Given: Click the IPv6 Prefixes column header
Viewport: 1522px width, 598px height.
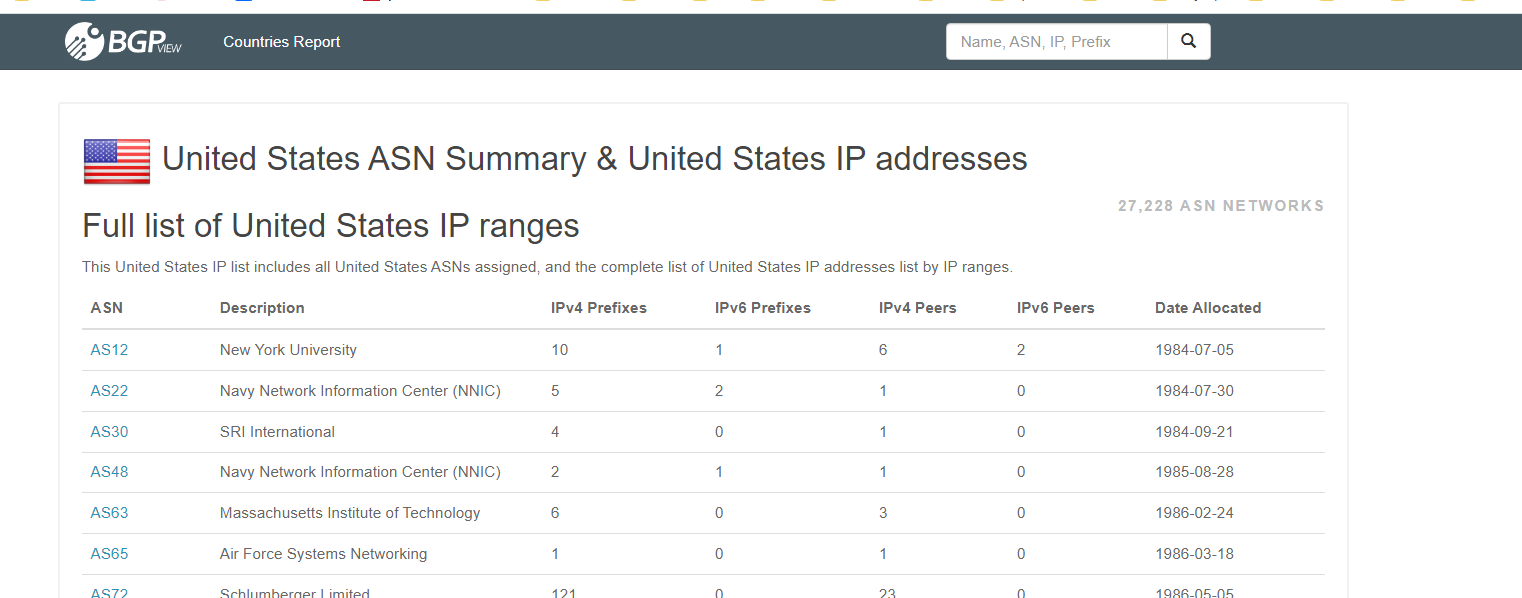Looking at the screenshot, I should (763, 308).
